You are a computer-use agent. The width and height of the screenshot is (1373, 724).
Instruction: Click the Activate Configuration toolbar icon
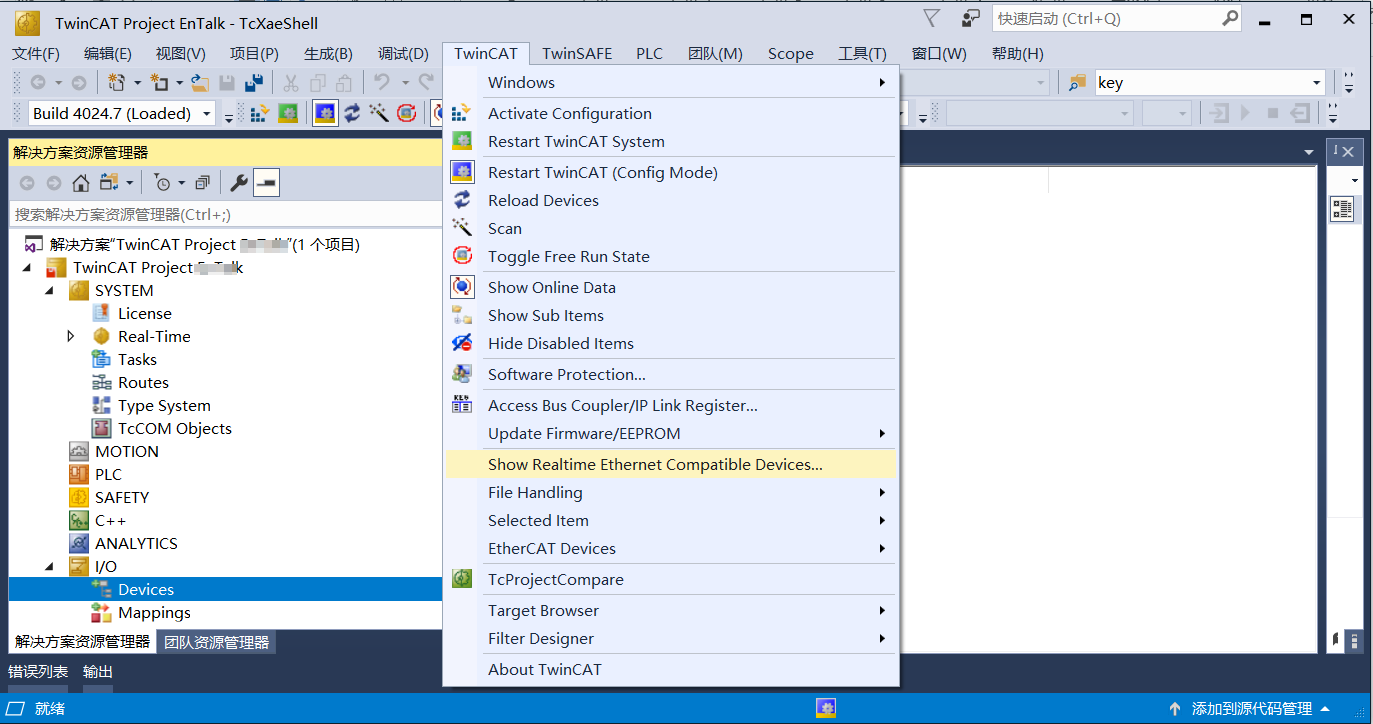pos(259,114)
